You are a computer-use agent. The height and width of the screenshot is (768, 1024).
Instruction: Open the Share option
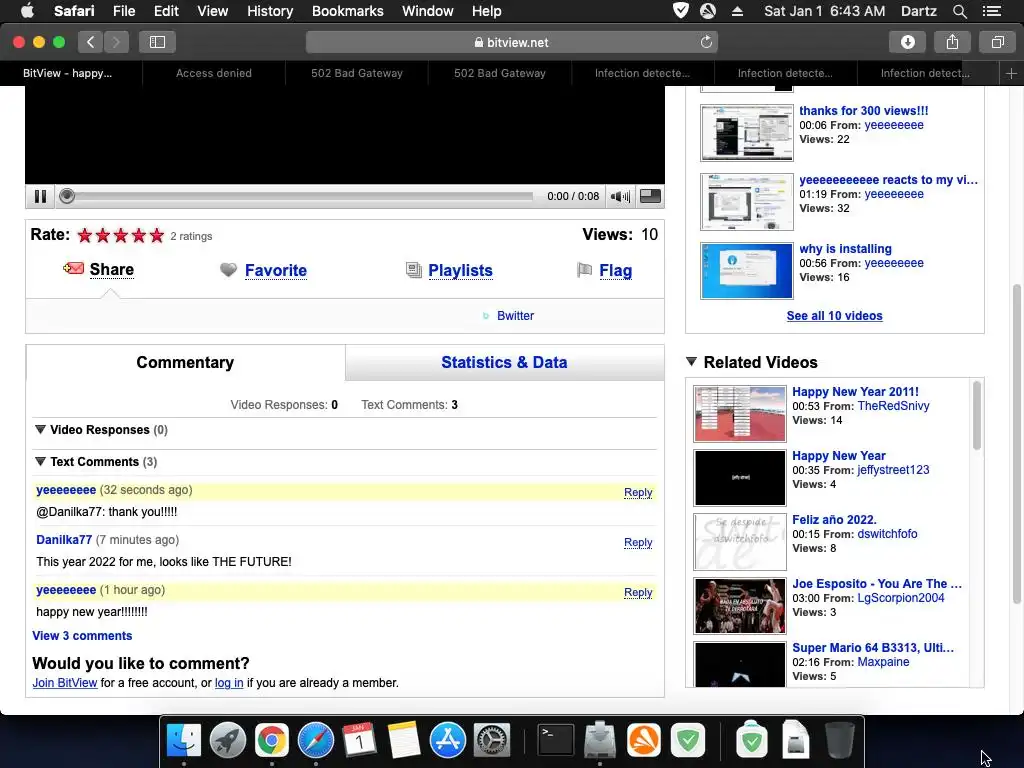tap(112, 270)
